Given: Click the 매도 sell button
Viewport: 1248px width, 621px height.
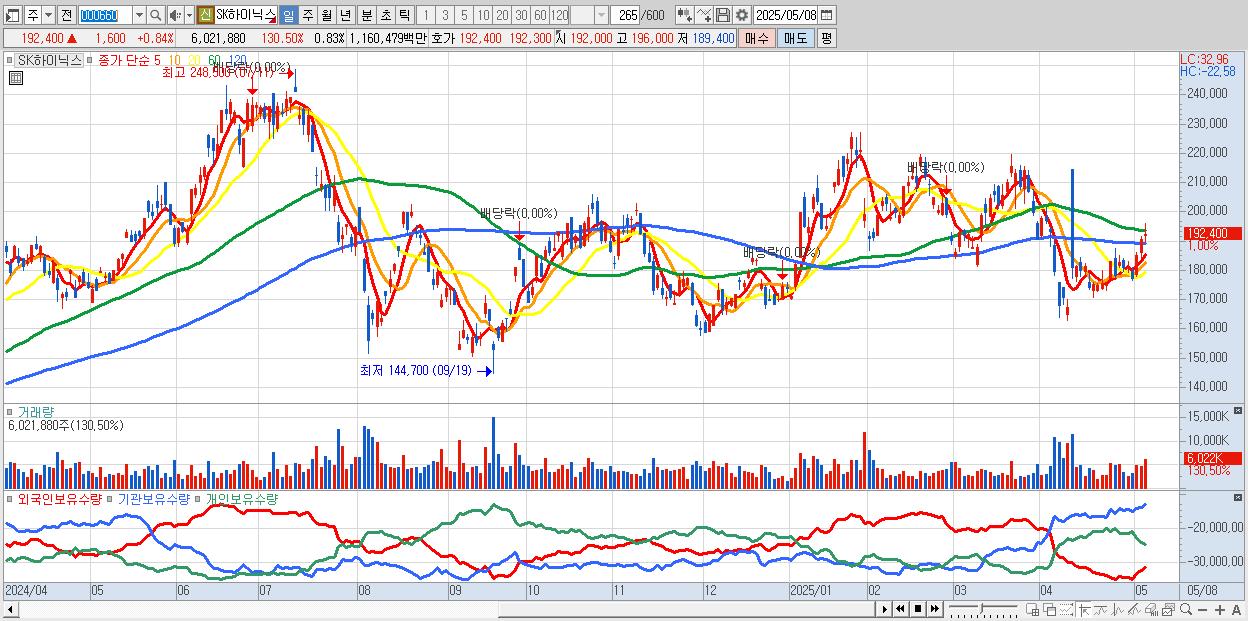Looking at the screenshot, I should (x=795, y=38).
